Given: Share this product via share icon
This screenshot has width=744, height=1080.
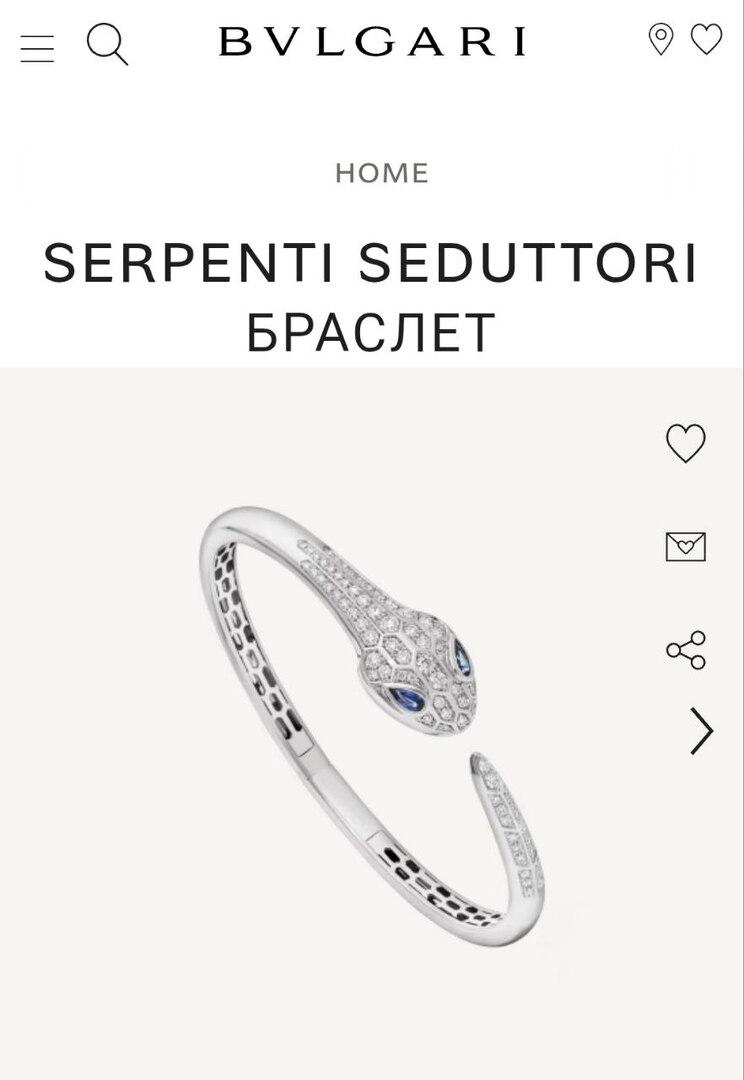Looking at the screenshot, I should tap(686, 650).
